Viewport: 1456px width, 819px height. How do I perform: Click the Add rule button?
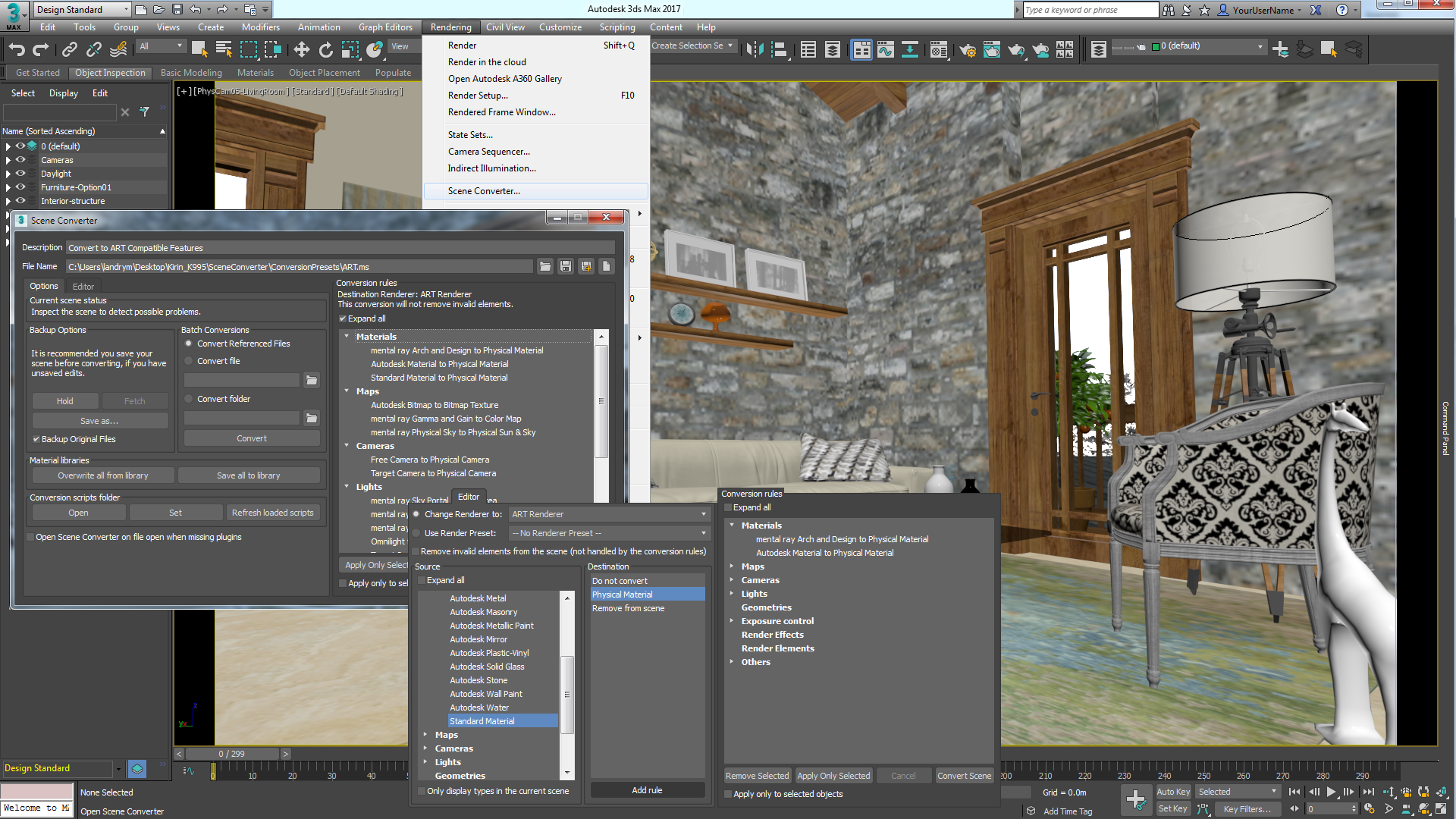coord(647,789)
